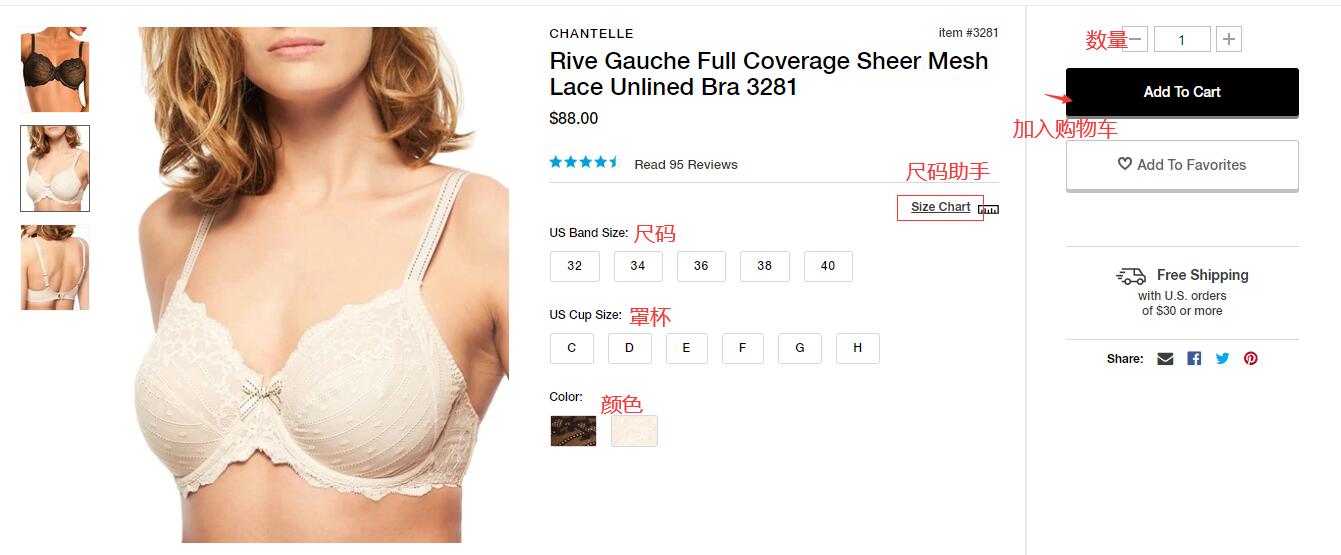
Task: Share via the email envelope icon
Action: coord(1165,358)
